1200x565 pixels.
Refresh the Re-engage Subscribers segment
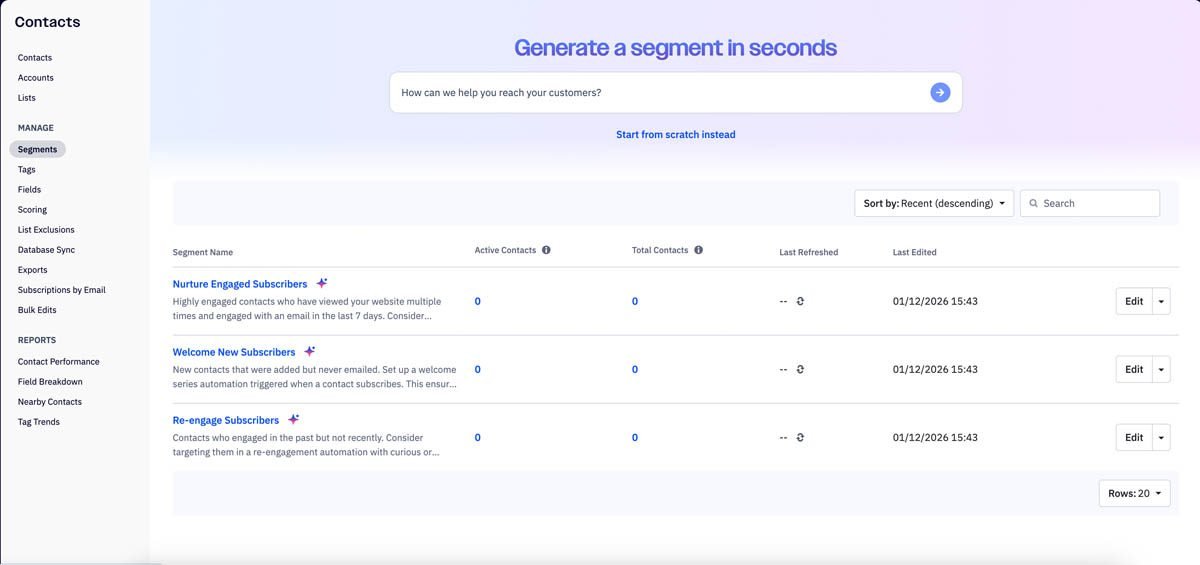pos(800,437)
